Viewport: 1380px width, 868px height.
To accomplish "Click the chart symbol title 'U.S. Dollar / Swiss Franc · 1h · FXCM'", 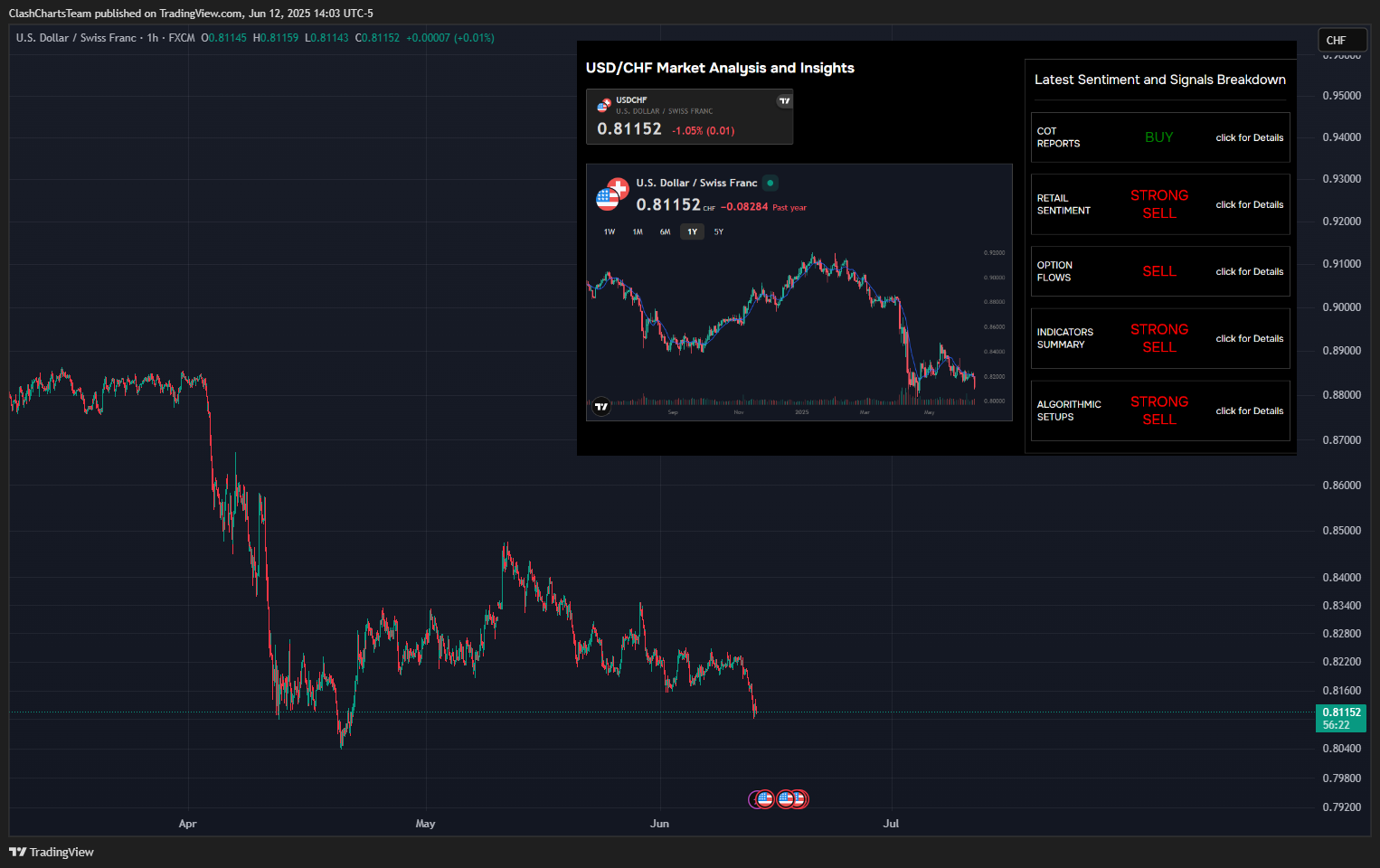I will click(106, 38).
